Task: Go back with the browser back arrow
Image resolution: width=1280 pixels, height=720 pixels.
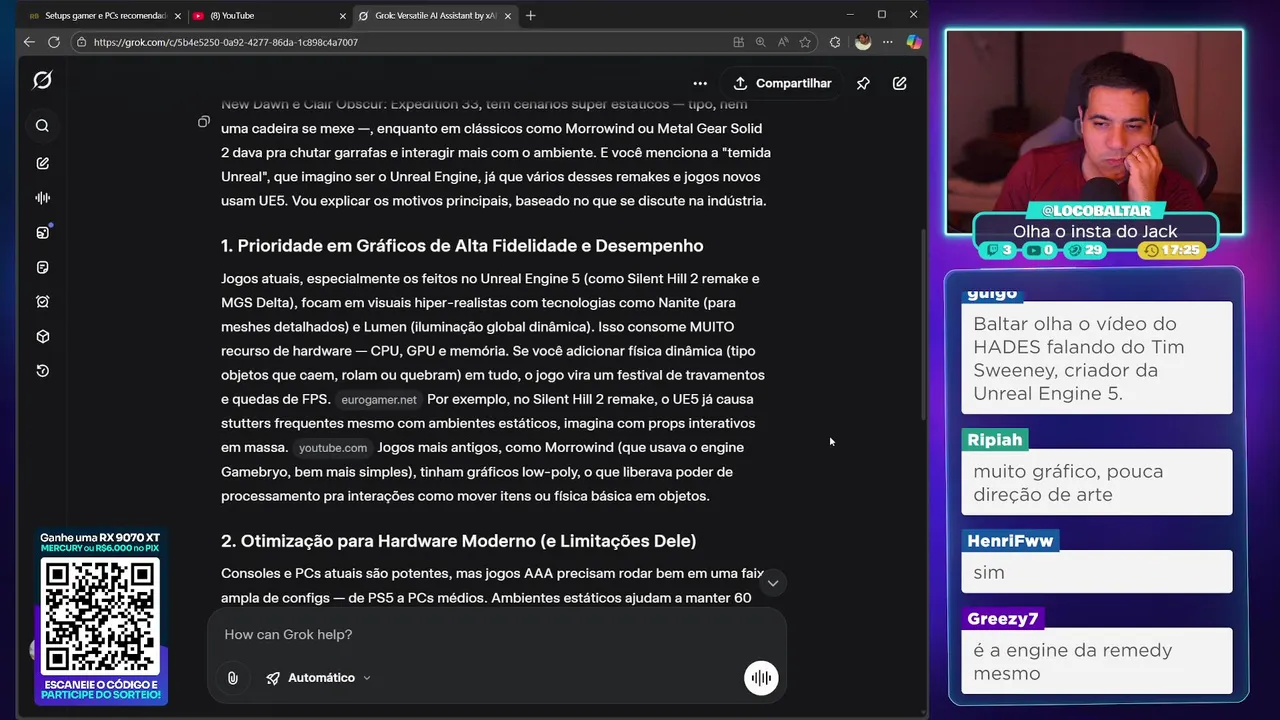Action: pos(29,42)
